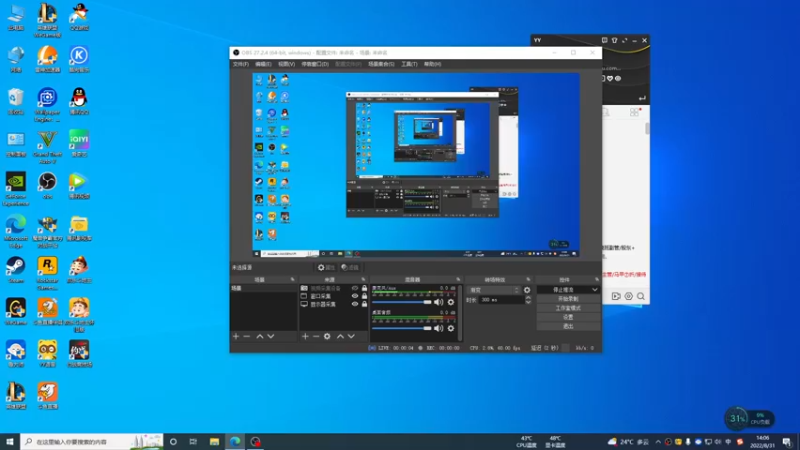
Task: Open the Edit menu in OBS
Action: (x=263, y=64)
